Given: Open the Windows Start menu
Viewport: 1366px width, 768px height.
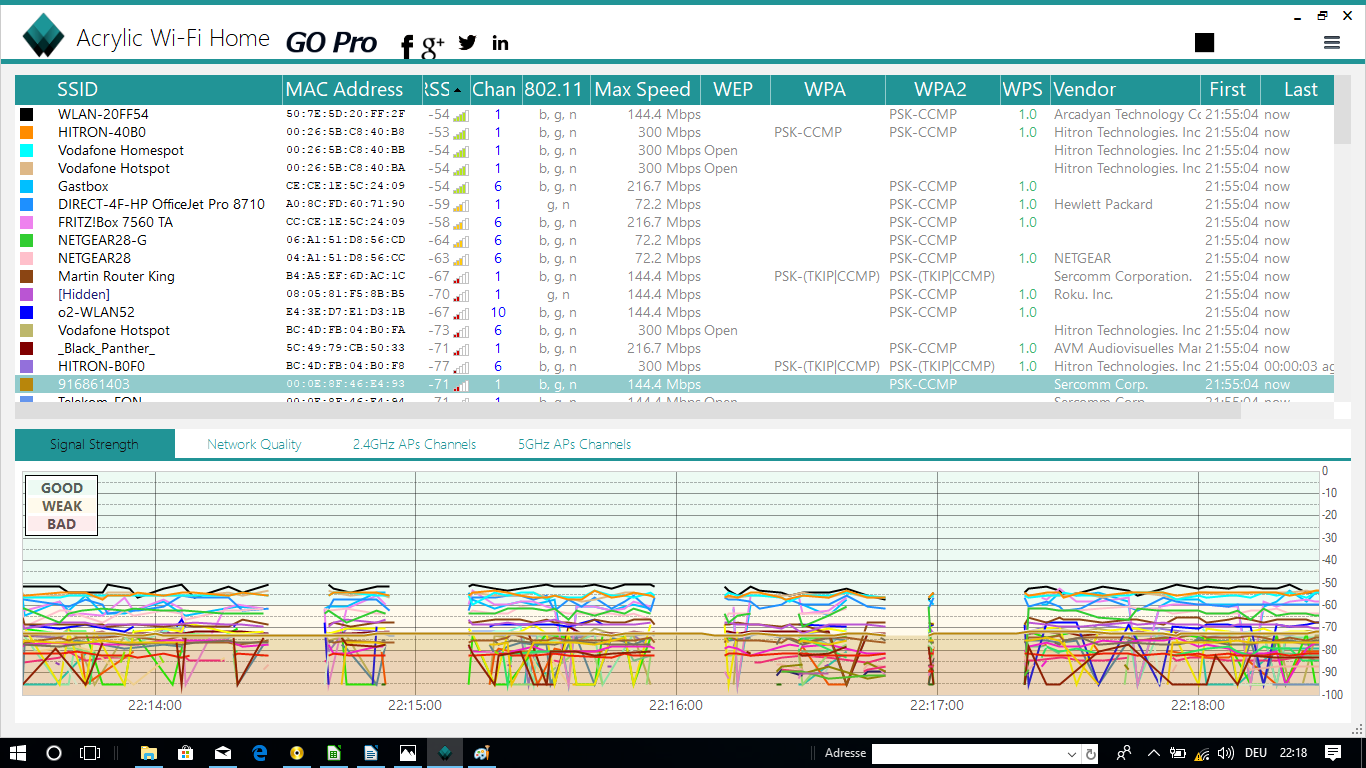Looking at the screenshot, I should point(18,753).
